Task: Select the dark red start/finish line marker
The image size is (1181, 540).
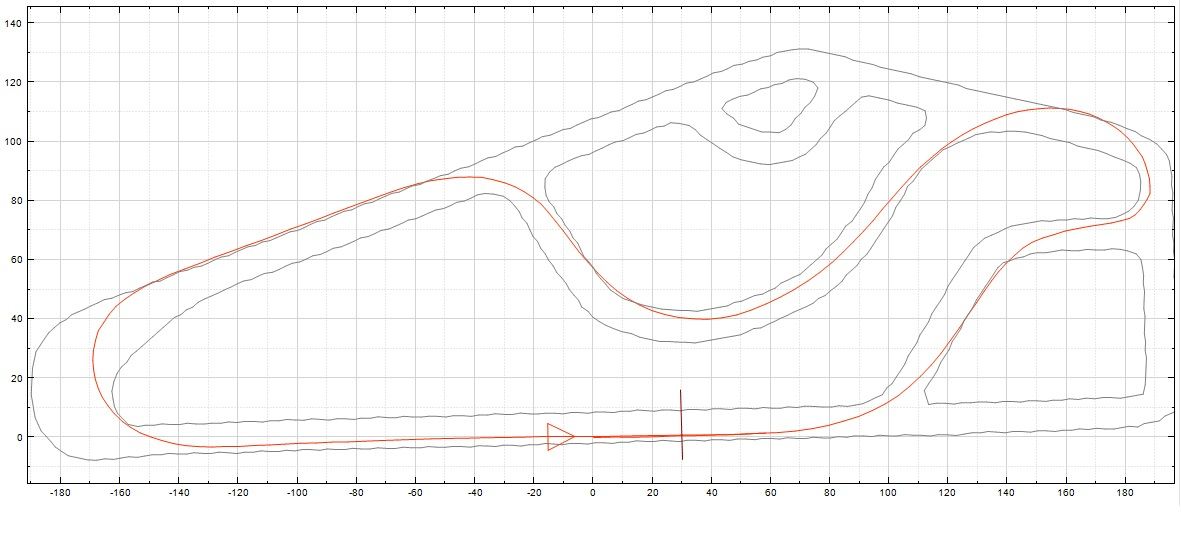Action: tap(681, 425)
